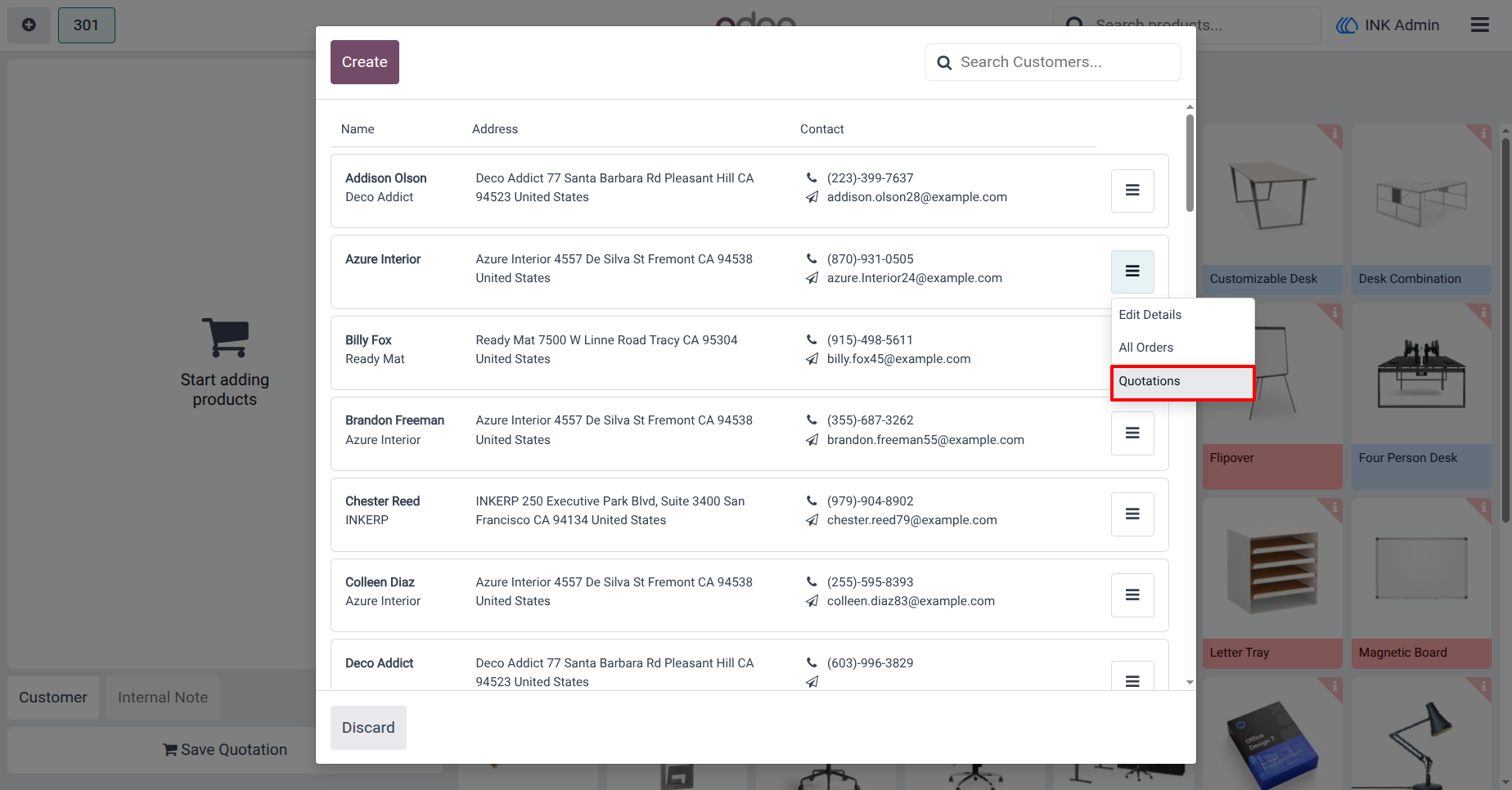
Task: Select the Letter Tray product
Action: pos(1272,583)
